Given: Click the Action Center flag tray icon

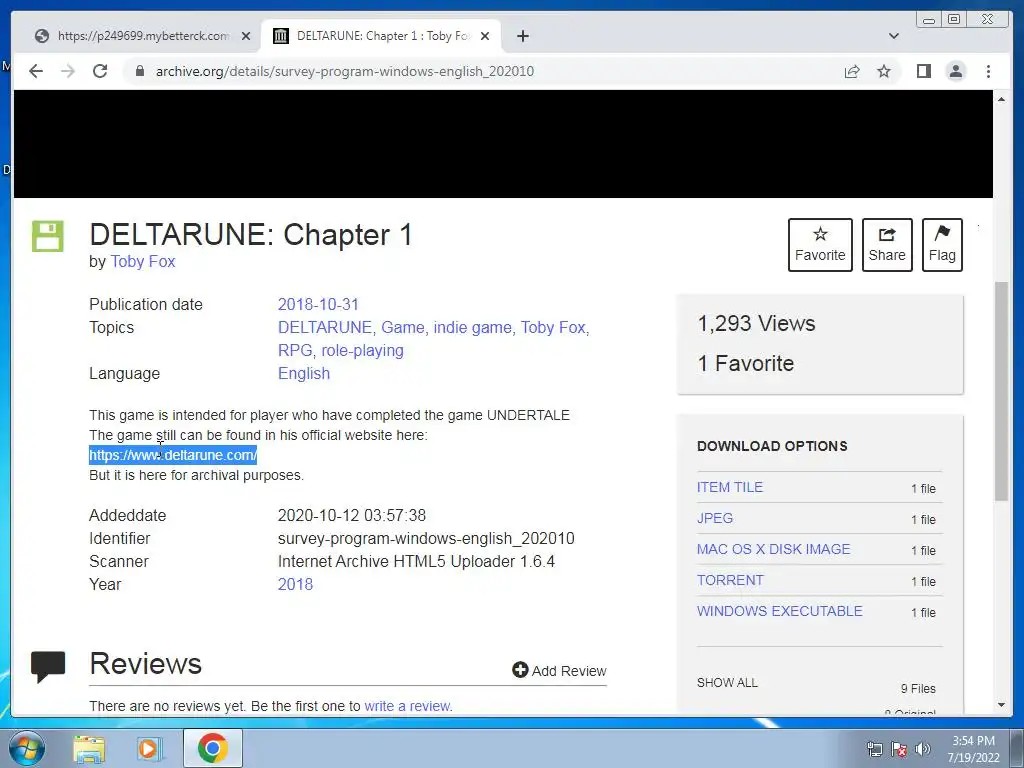Looking at the screenshot, I should click(x=899, y=749).
